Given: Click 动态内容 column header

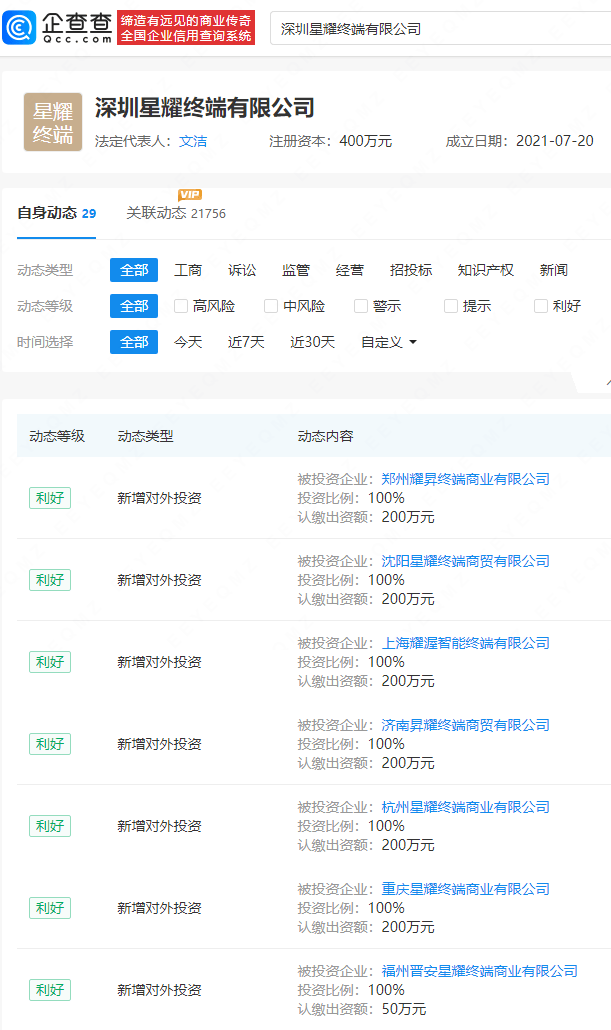Looking at the screenshot, I should pyautogui.click(x=325, y=436).
